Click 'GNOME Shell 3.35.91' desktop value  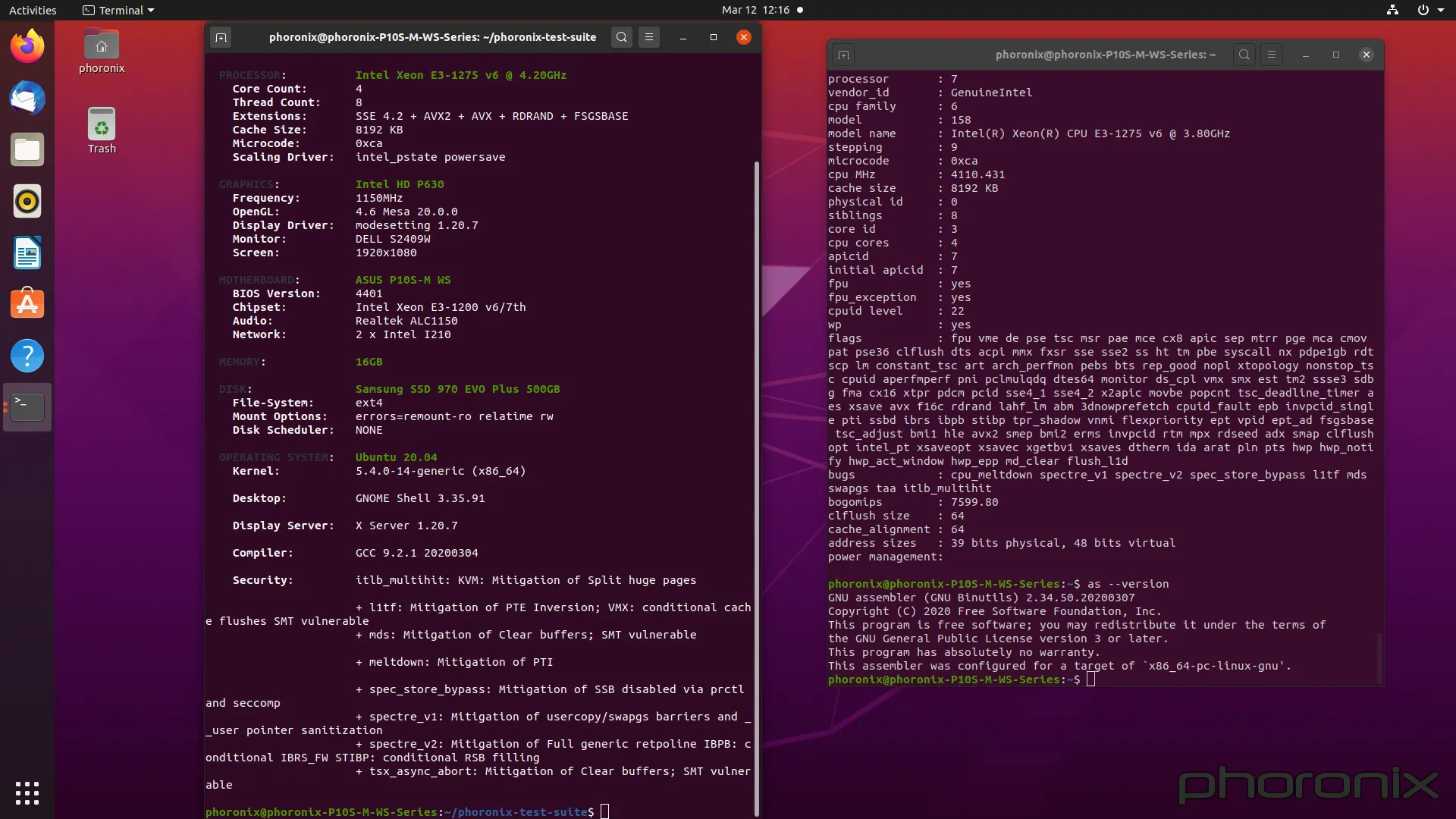[x=420, y=498]
